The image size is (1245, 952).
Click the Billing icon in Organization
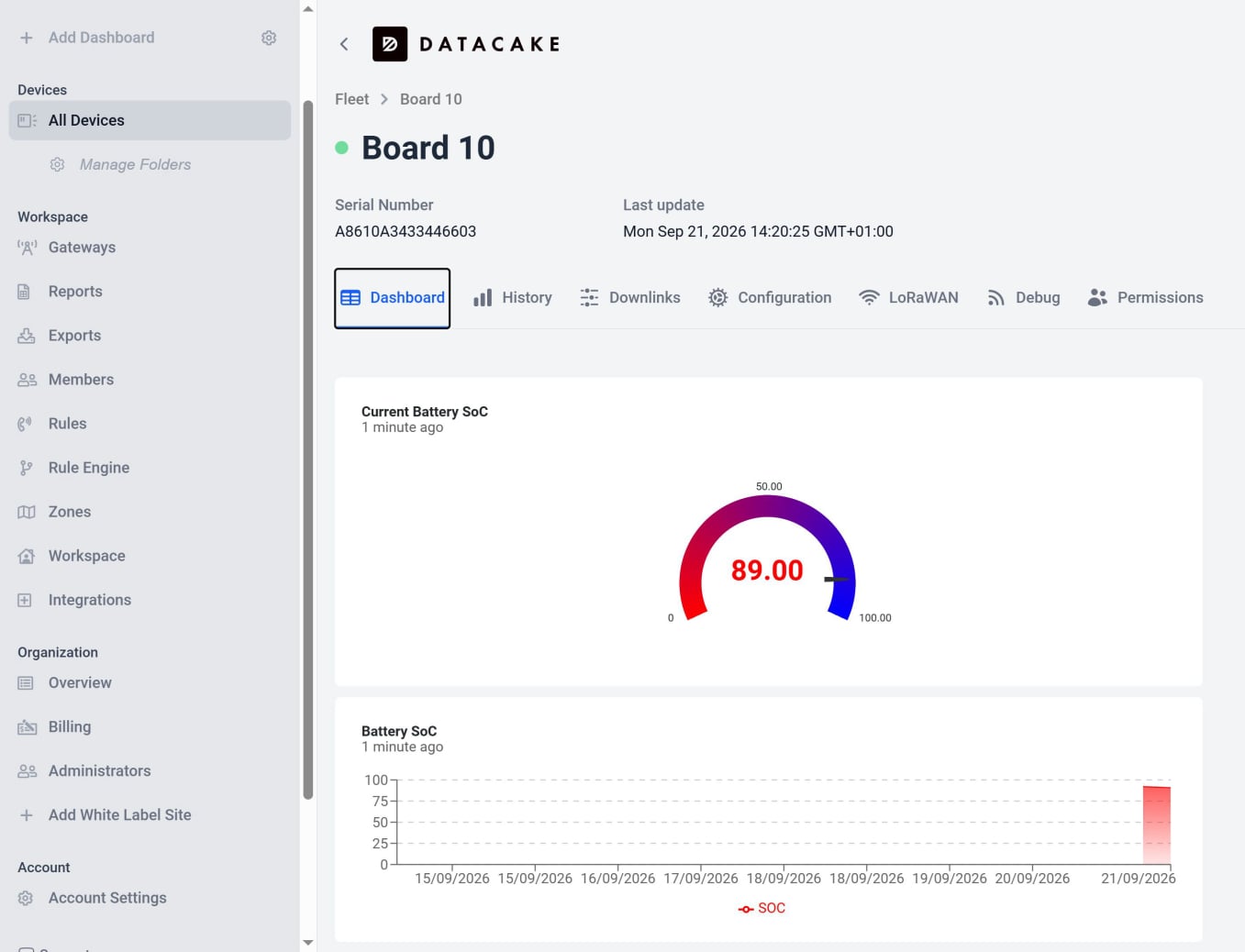pos(27,727)
